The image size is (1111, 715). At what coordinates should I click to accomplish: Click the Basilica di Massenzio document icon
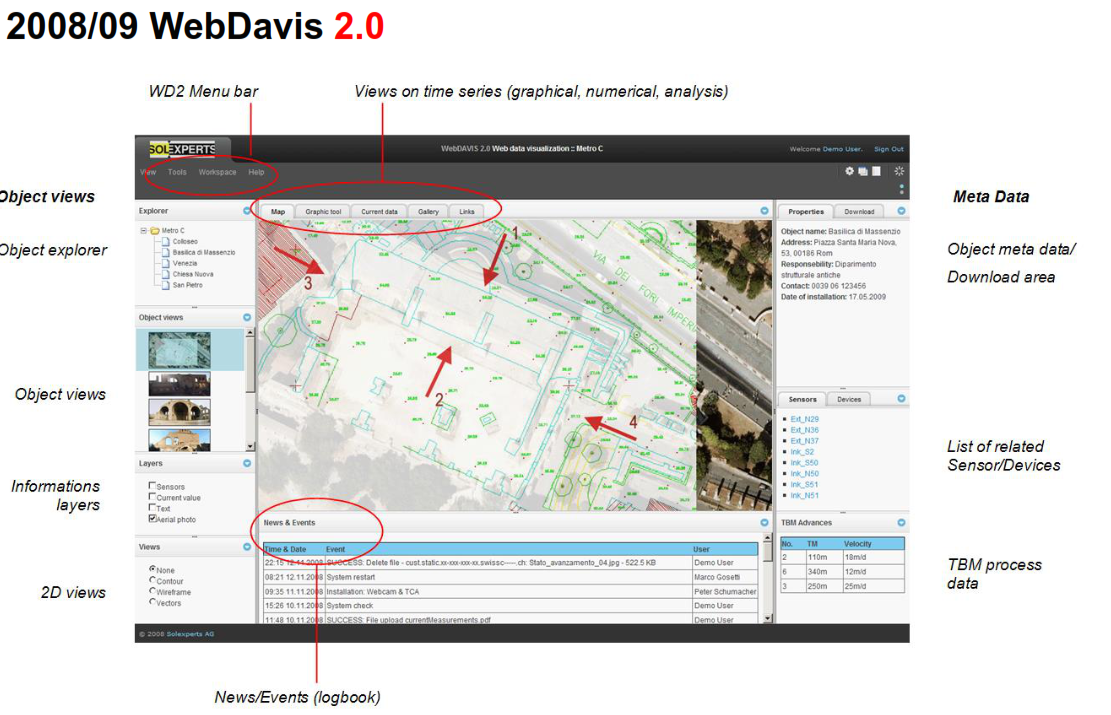pyautogui.click(x=166, y=252)
